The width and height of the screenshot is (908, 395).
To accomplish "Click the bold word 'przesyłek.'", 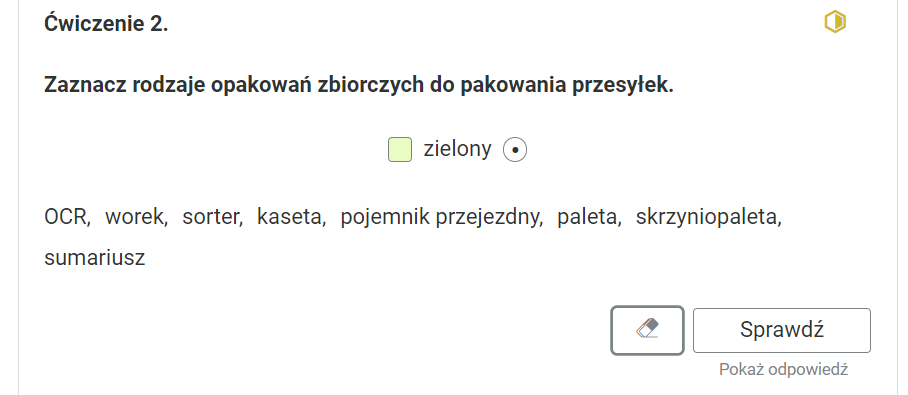I will pos(623,85).
